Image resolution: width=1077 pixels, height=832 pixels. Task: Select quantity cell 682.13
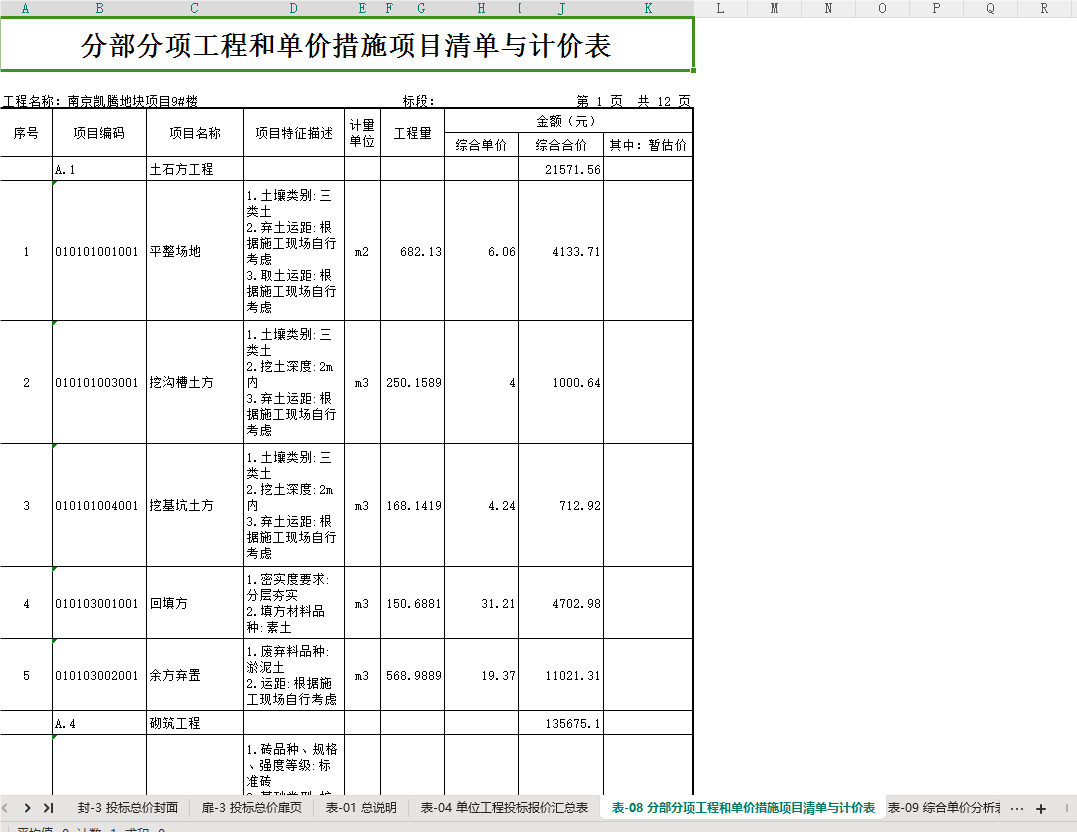tap(413, 251)
